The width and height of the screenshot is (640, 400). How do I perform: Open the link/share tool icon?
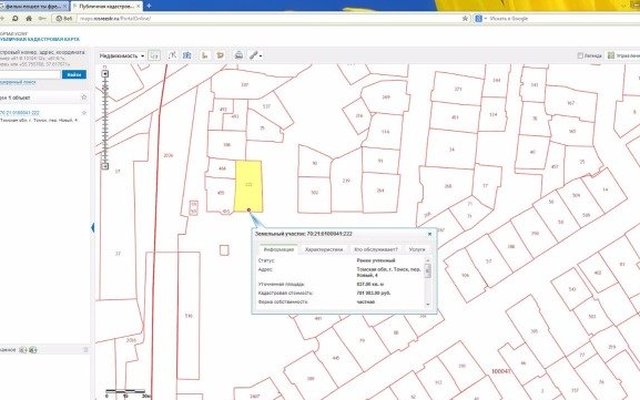coord(253,55)
